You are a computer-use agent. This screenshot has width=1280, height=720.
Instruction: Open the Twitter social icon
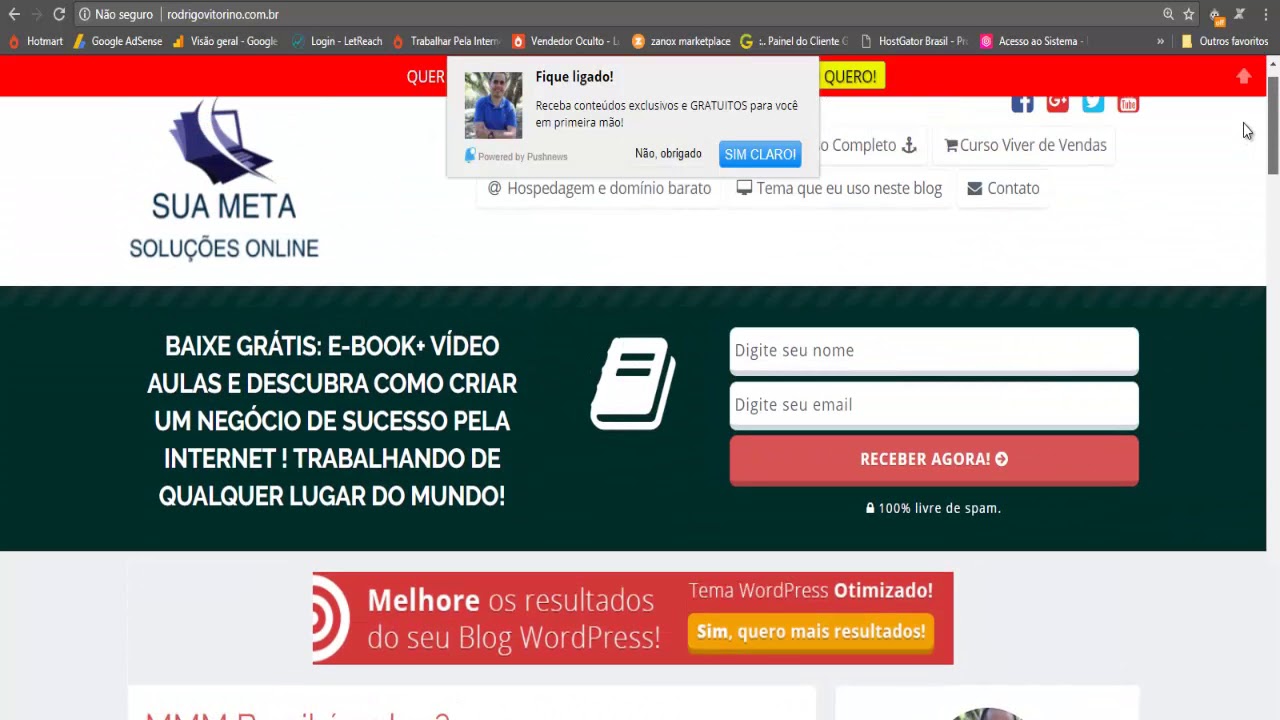pyautogui.click(x=1093, y=104)
